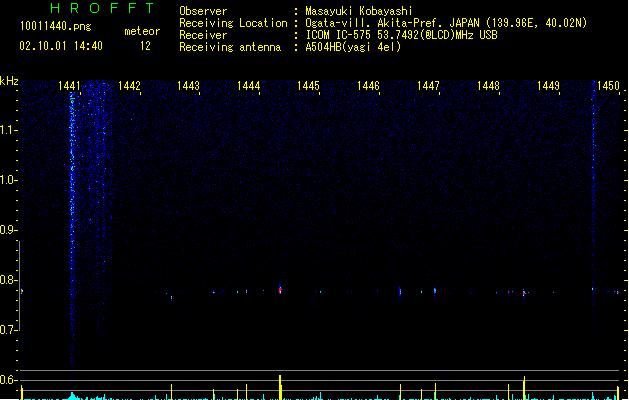Image resolution: width=629 pixels, height=400 pixels.
Task: Select the A504HB(yagi 4el) antenna text
Action: pos(353,47)
